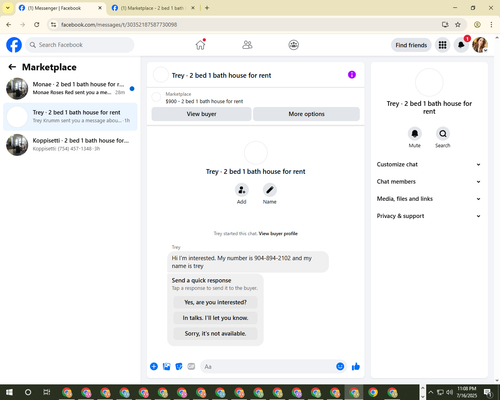Click the Chrome profile avatar icon
The height and width of the screenshot is (400, 500).
(x=477, y=24)
